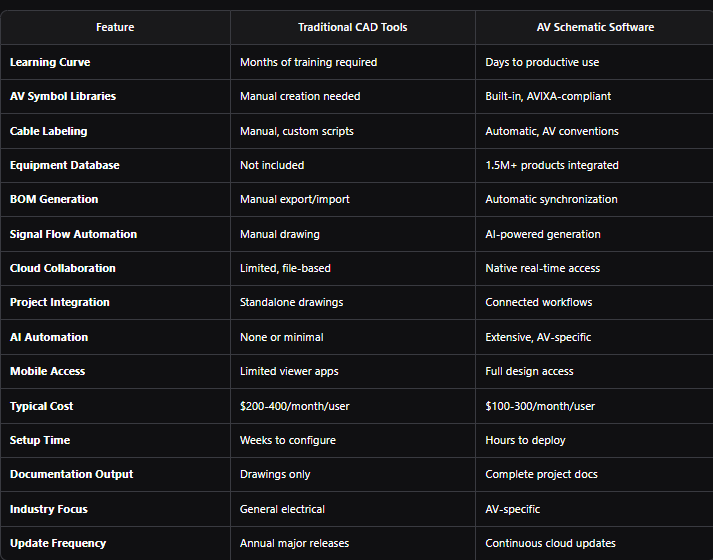
Task: Click the '$100-300/month/user' cost cell
Action: point(540,406)
